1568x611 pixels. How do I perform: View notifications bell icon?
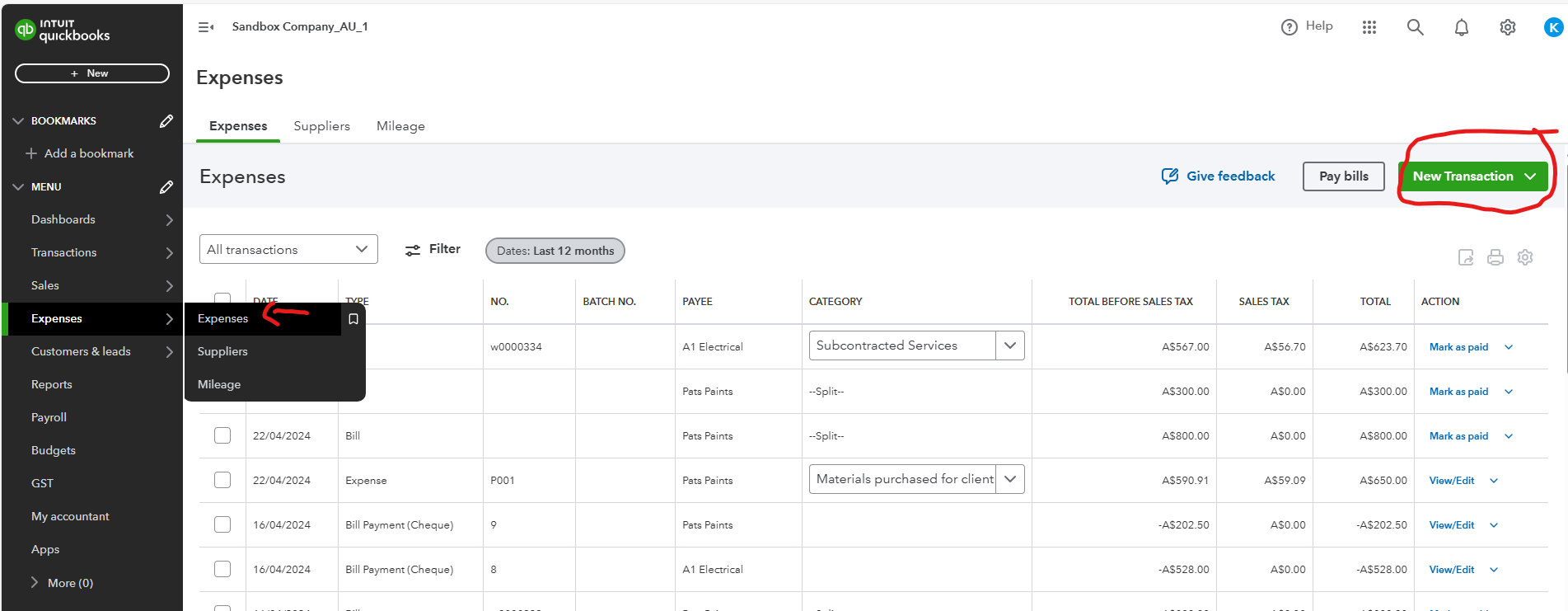coord(1462,27)
